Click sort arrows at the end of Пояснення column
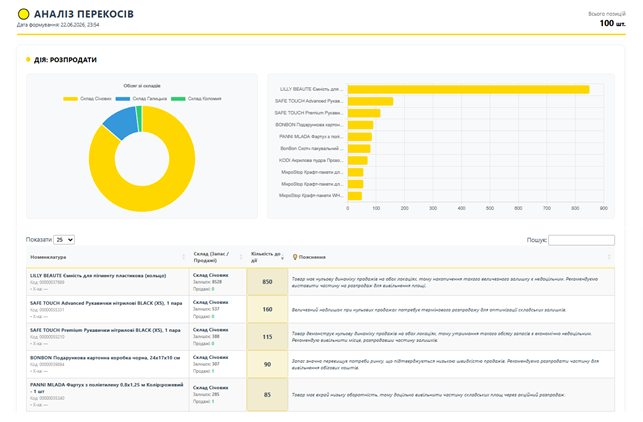The width and height of the screenshot is (643, 422). 609,257
